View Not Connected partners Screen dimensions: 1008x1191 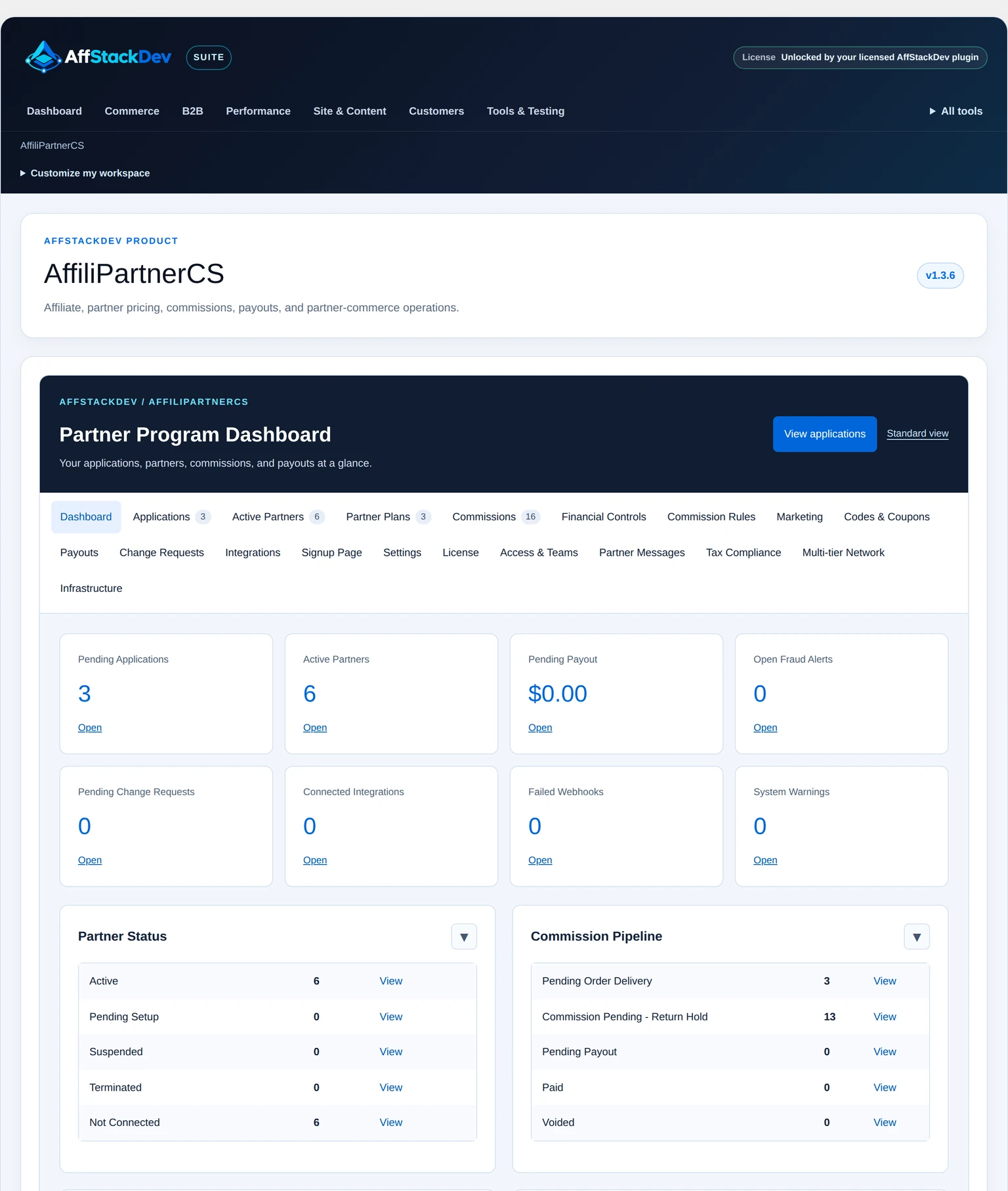coord(390,1123)
